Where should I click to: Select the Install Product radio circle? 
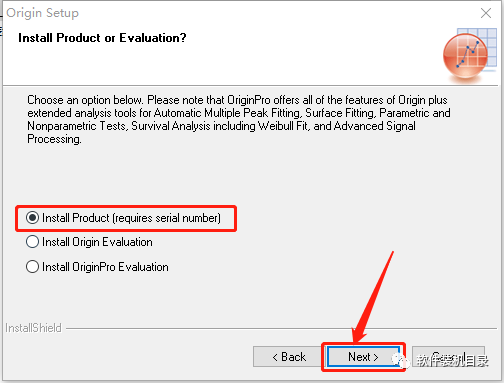tap(32, 218)
